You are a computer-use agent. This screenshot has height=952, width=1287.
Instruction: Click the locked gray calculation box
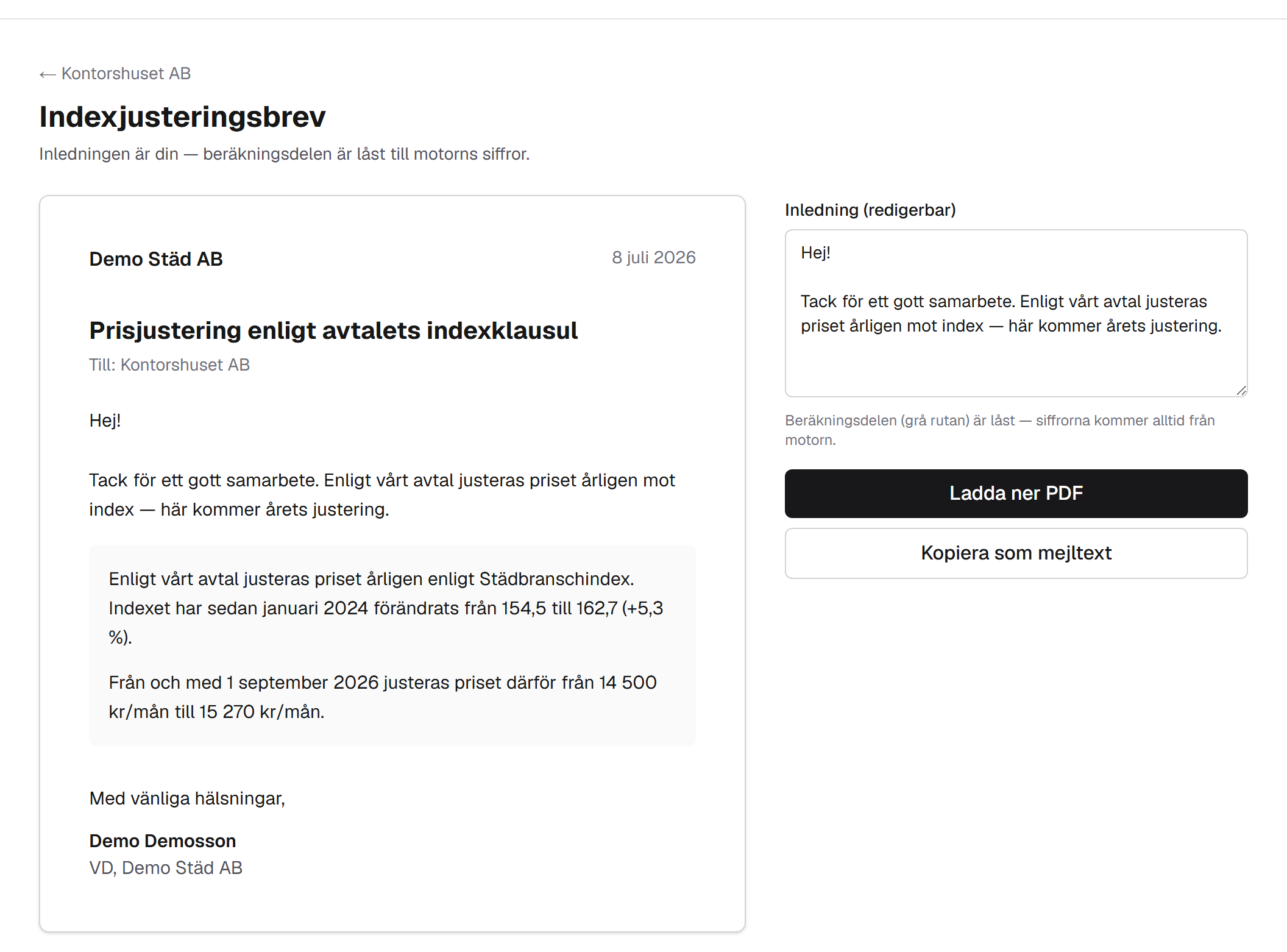point(392,645)
